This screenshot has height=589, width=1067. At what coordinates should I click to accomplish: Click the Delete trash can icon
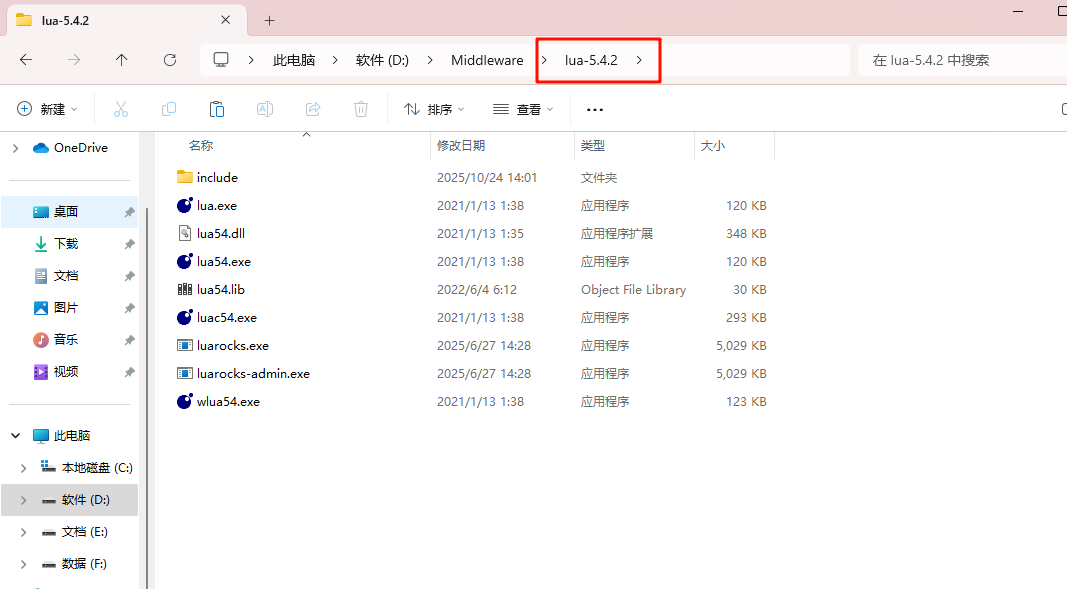361,109
